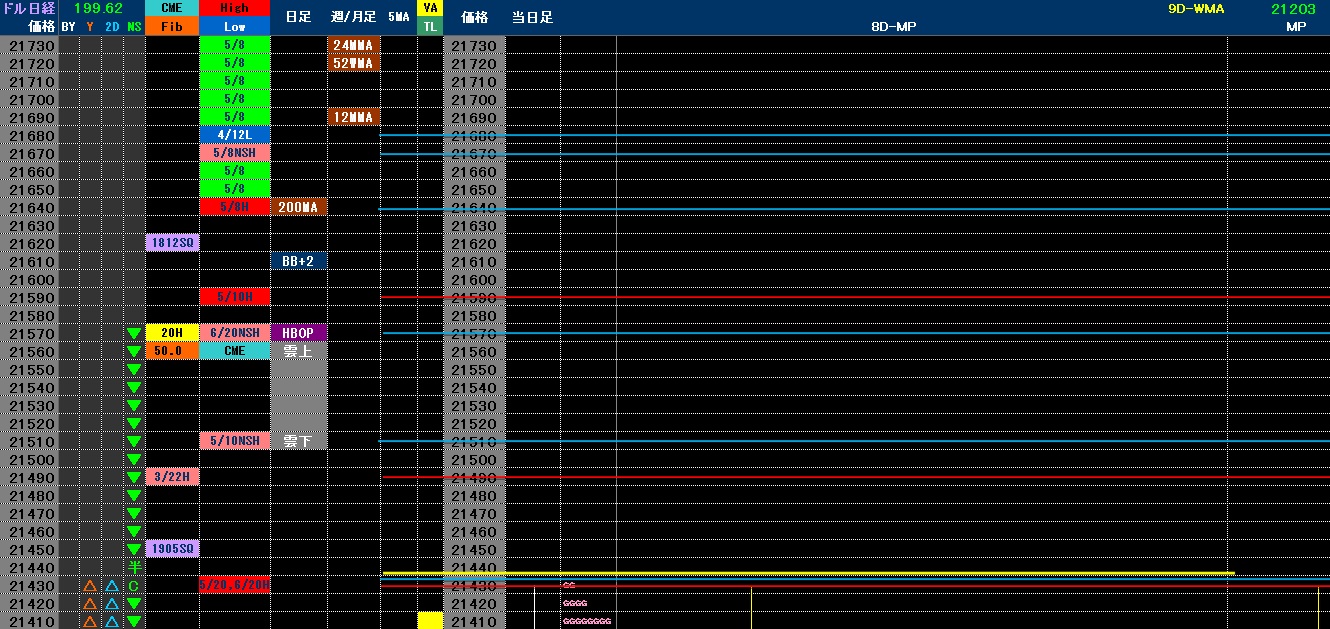Select the purple HBOP cell

[298, 333]
